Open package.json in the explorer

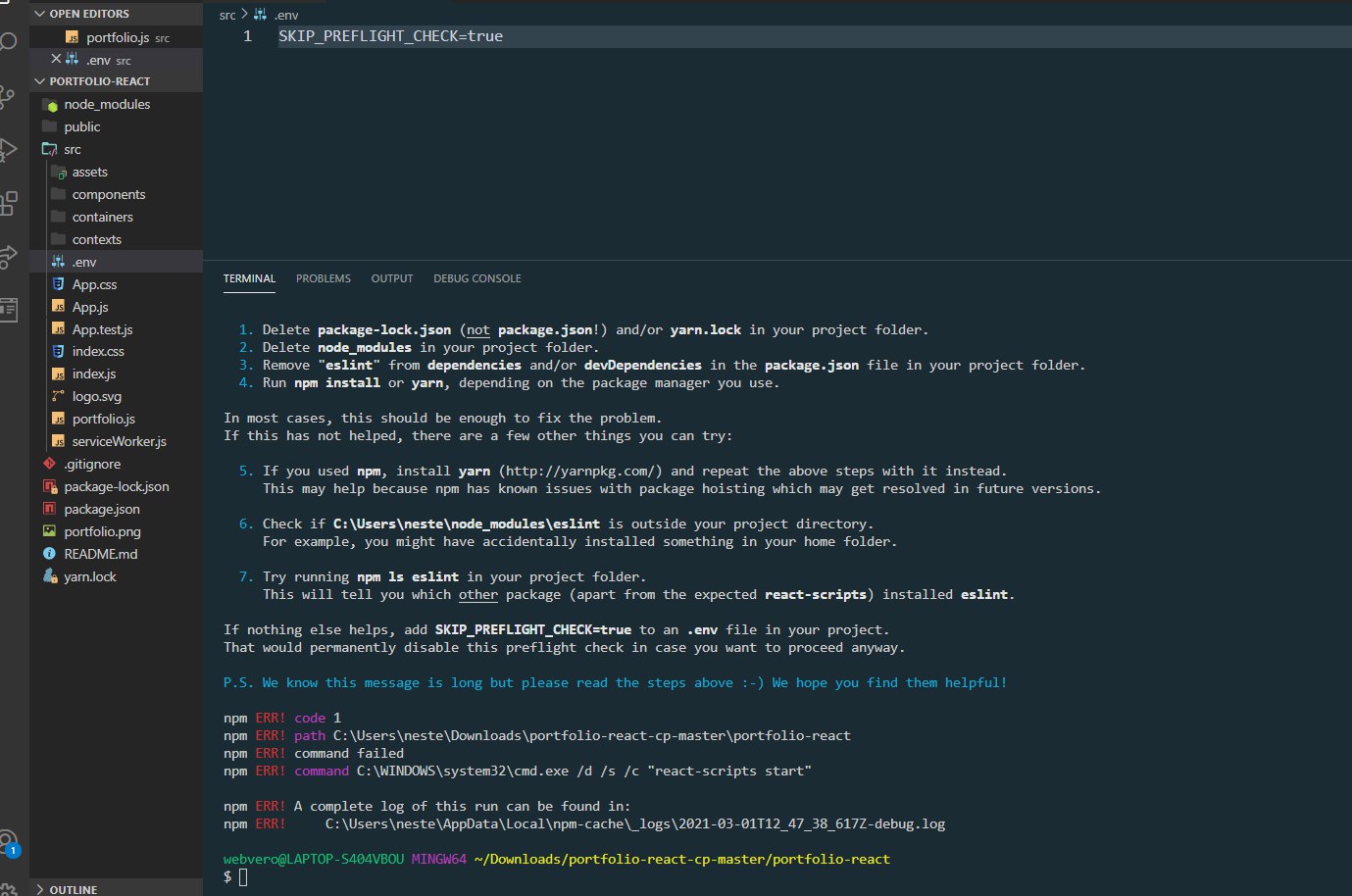click(x=116, y=509)
